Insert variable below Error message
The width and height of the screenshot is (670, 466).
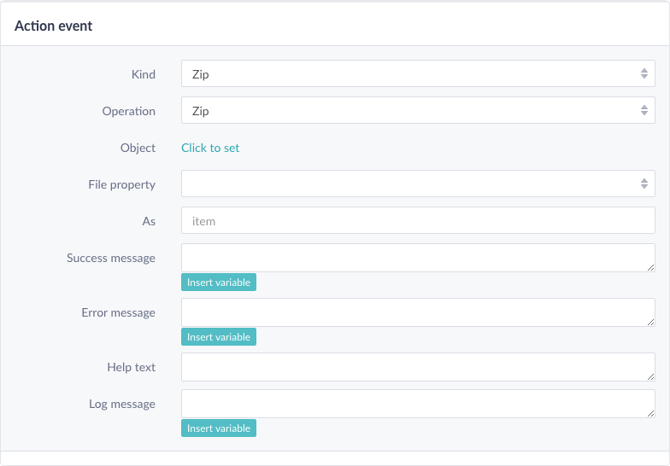click(x=218, y=337)
